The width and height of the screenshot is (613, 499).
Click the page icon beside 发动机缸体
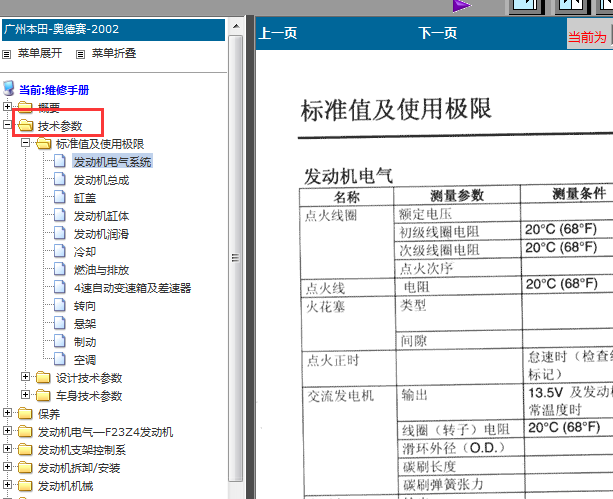pyautogui.click(x=59, y=215)
